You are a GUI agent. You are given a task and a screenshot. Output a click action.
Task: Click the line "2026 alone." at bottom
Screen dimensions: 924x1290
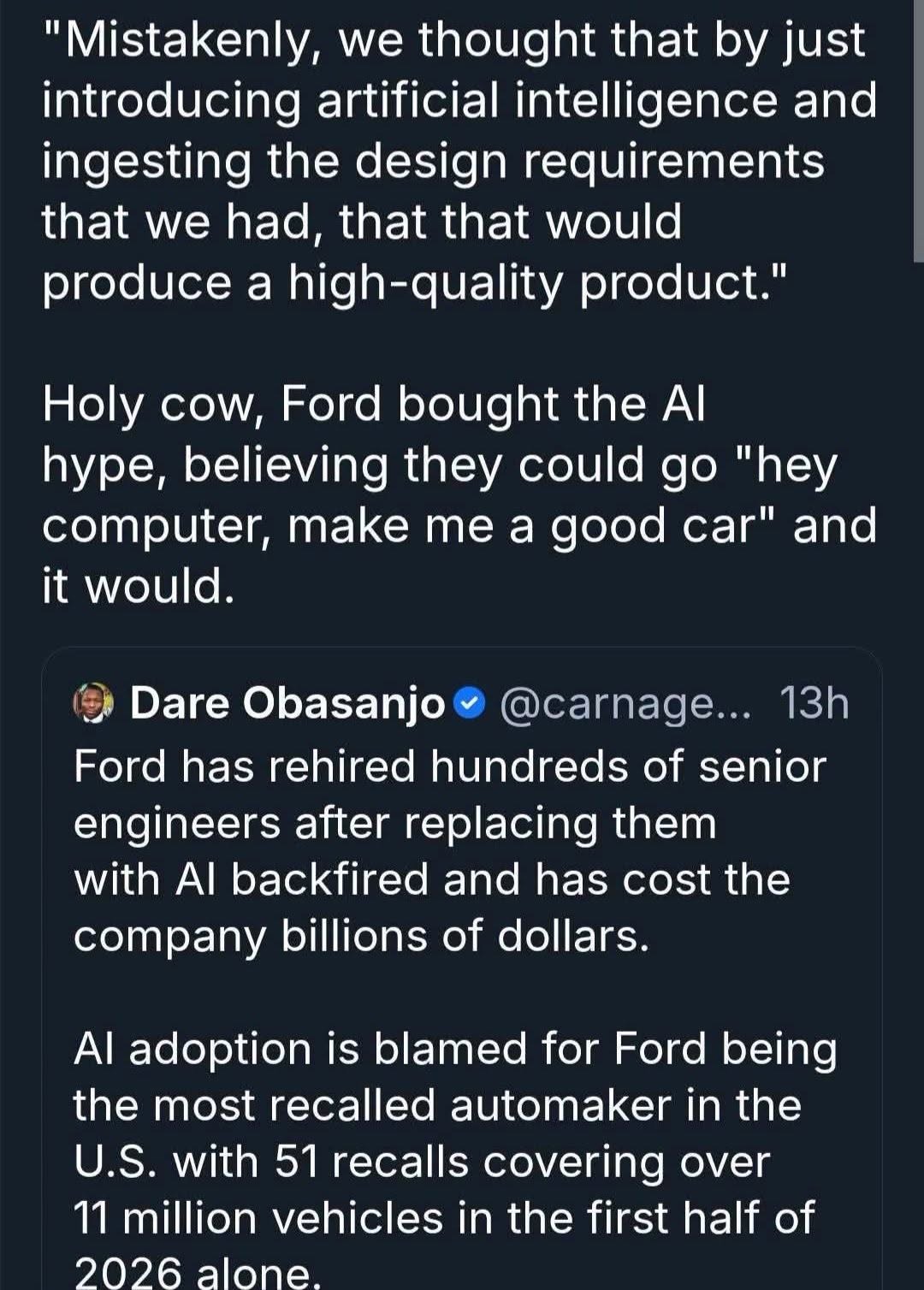pyautogui.click(x=197, y=1273)
